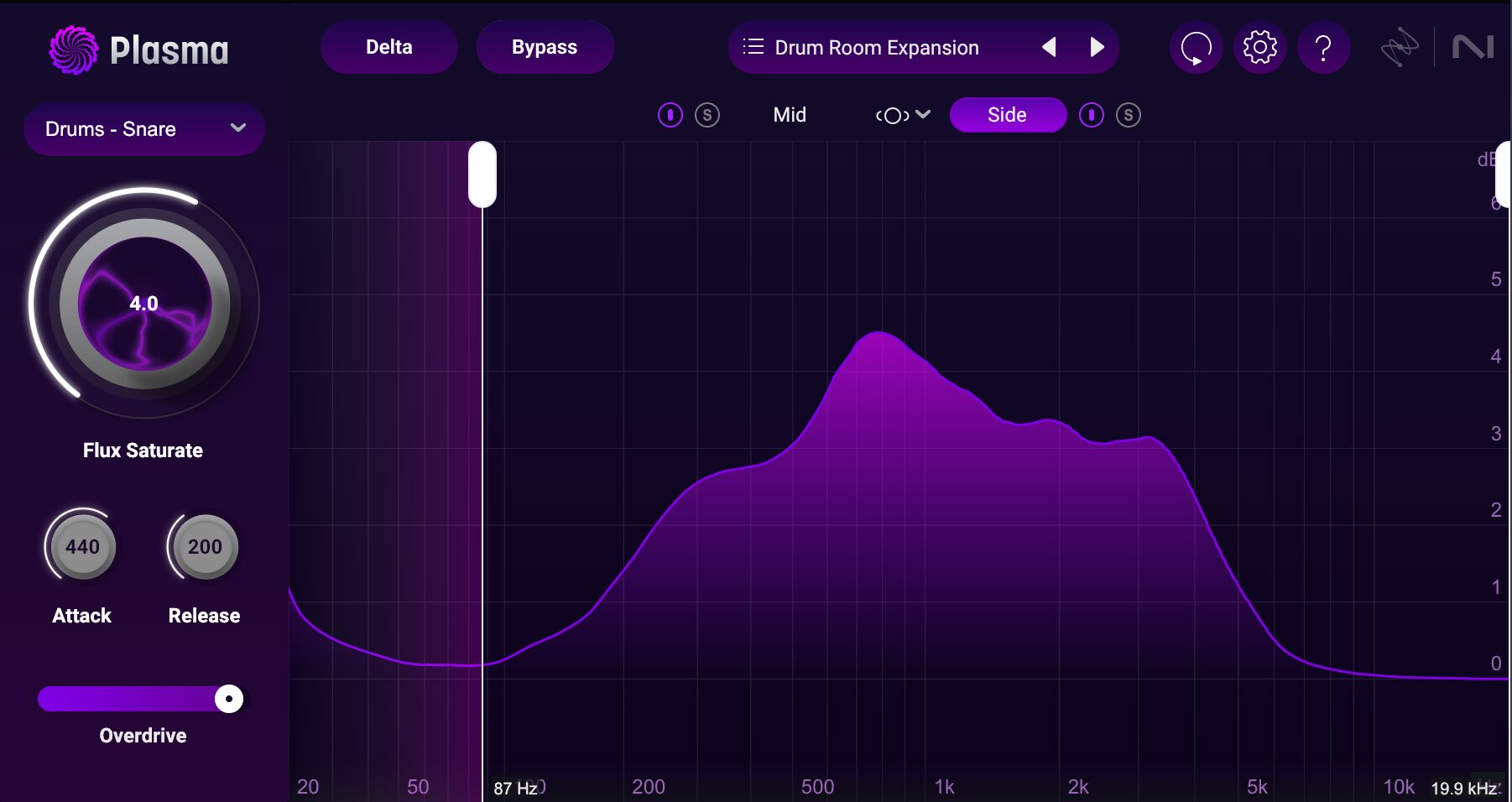The height and width of the screenshot is (802, 1512).
Task: Toggle the Mid channel power button
Action: point(670,115)
